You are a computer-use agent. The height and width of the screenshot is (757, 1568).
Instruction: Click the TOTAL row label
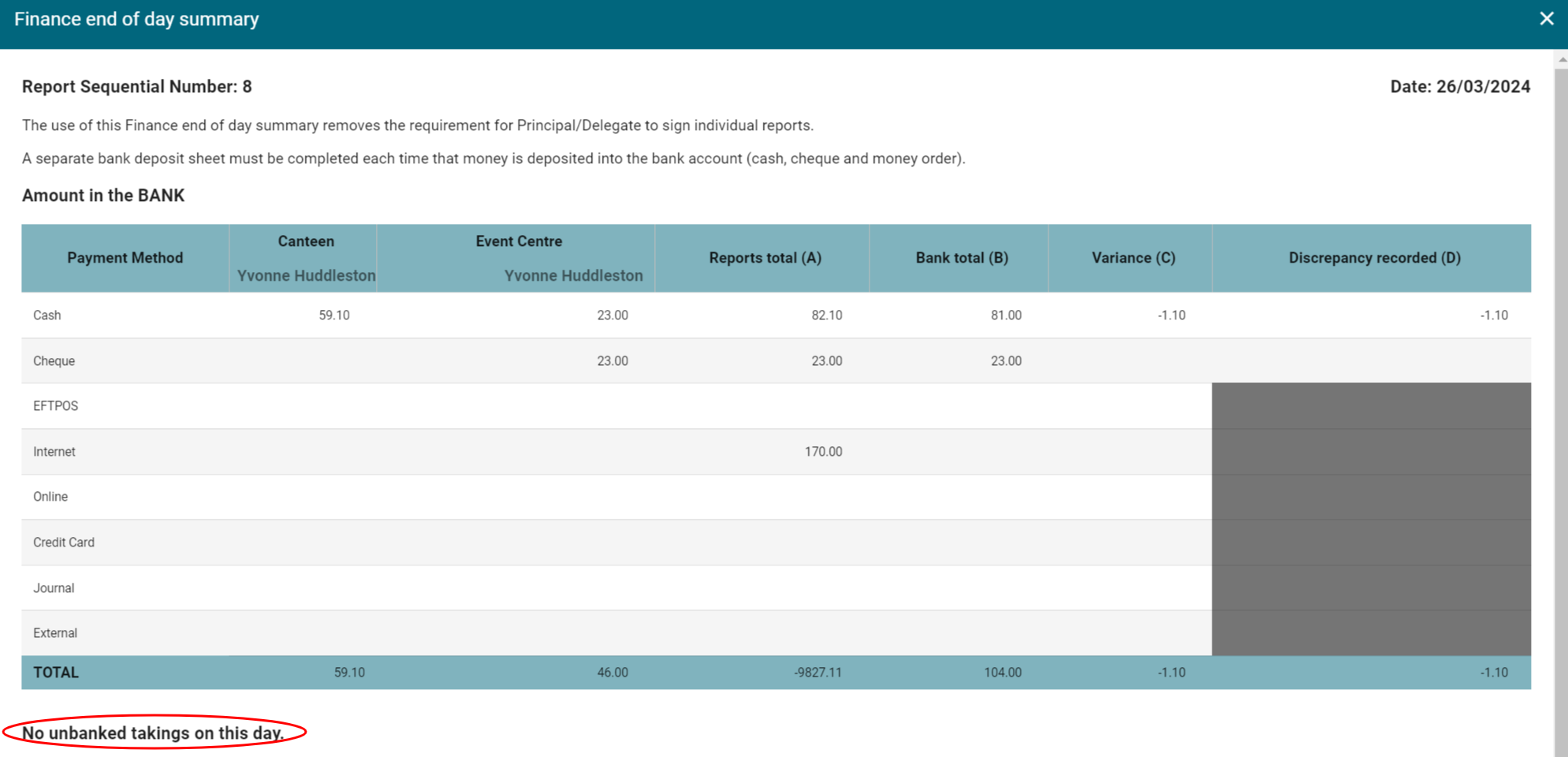click(56, 673)
